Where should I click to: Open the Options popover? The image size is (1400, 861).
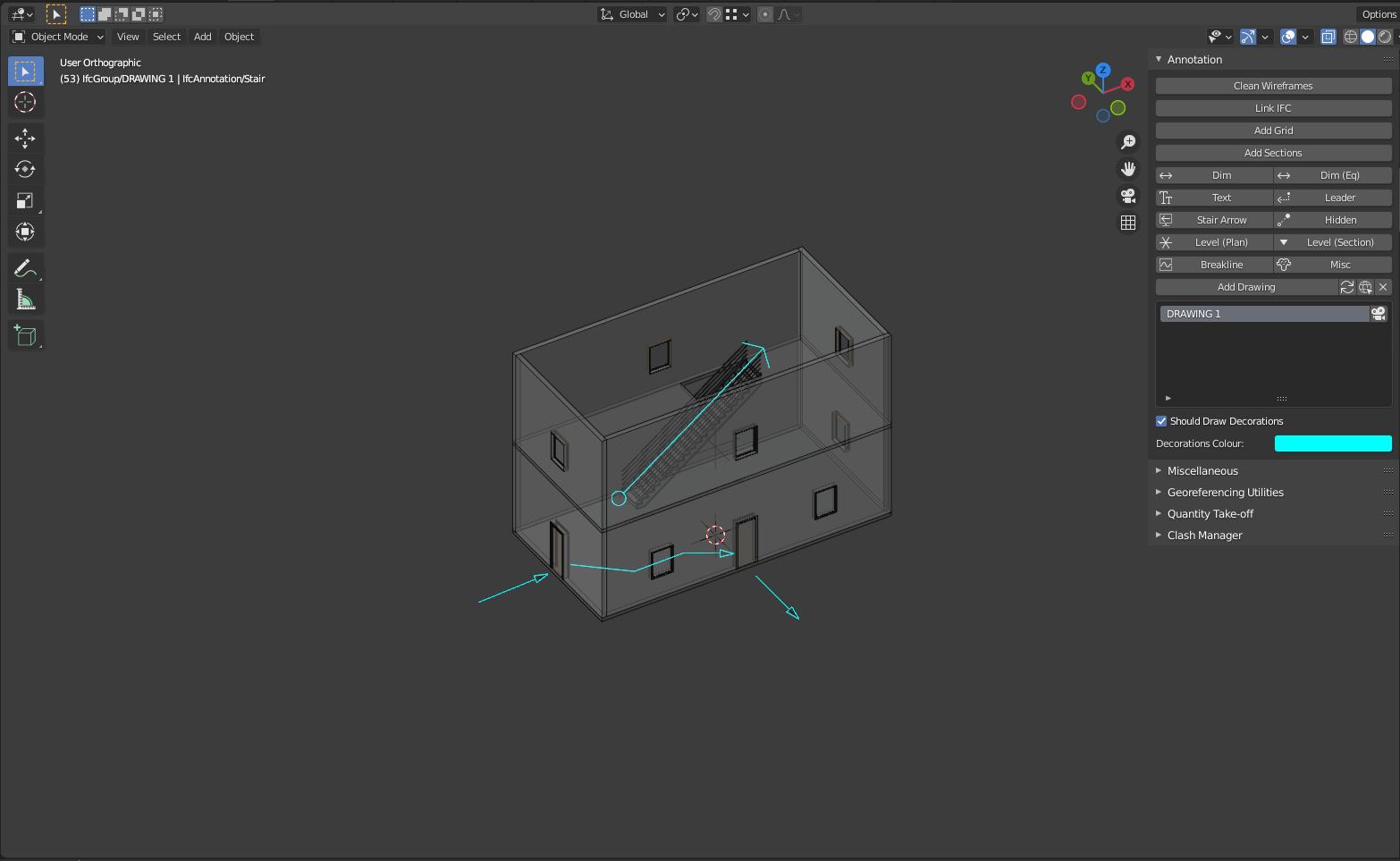coord(1378,14)
